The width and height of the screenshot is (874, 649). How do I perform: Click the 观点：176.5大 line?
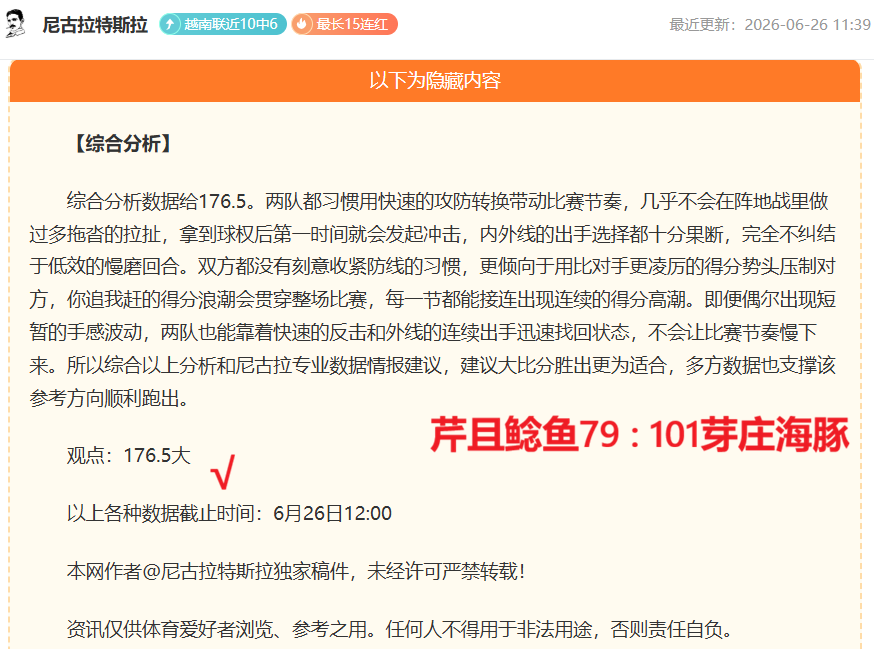[129, 456]
